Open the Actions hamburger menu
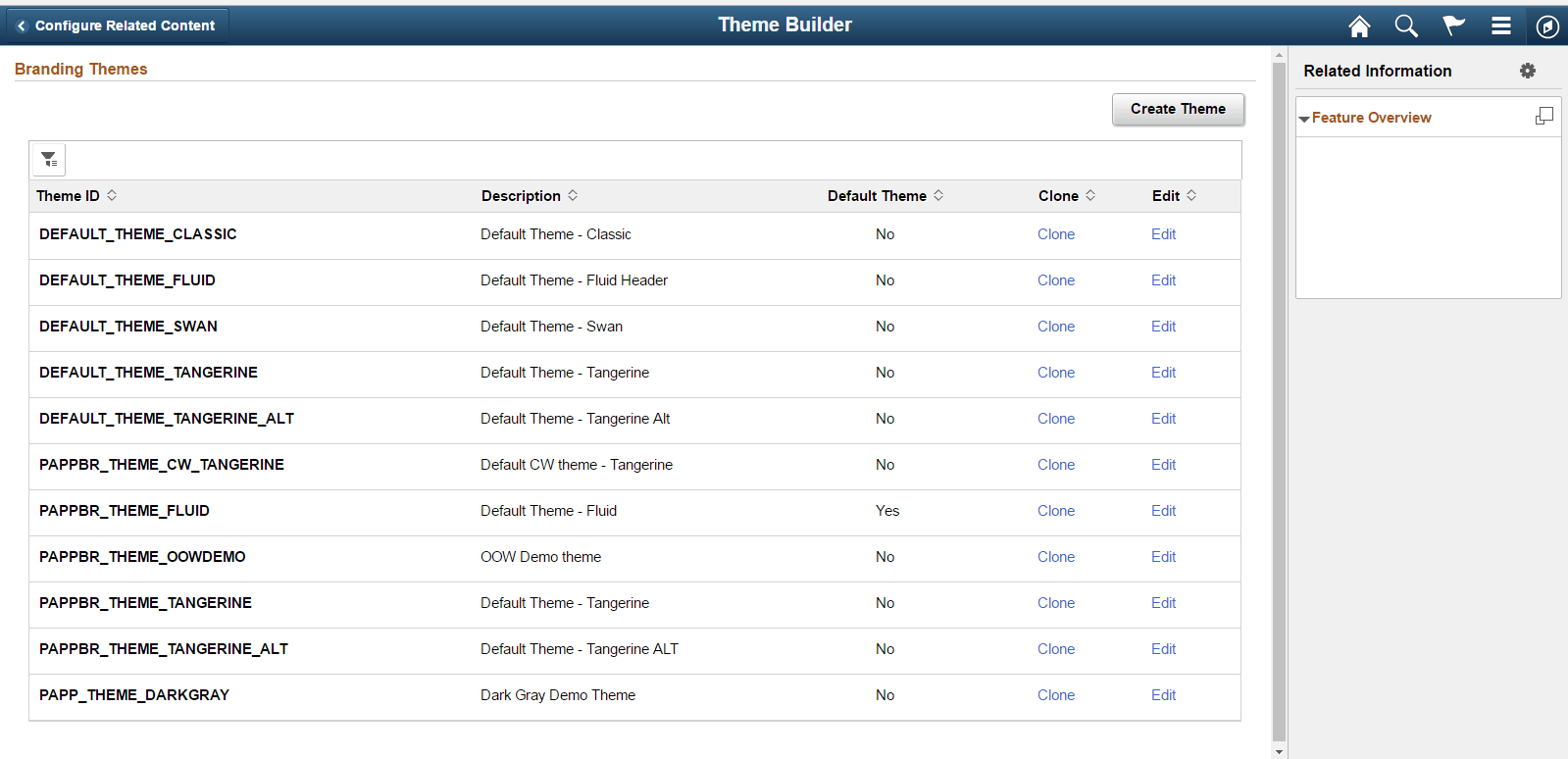The image size is (1568, 759). coord(1501,26)
